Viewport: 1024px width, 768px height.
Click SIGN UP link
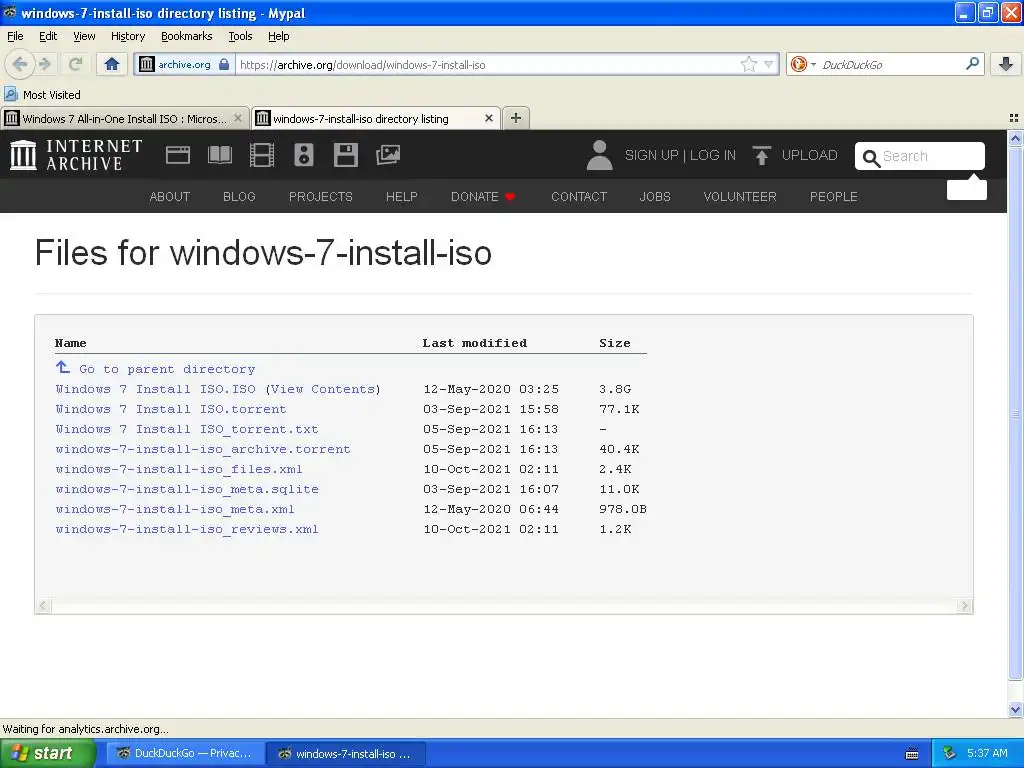[x=651, y=155]
